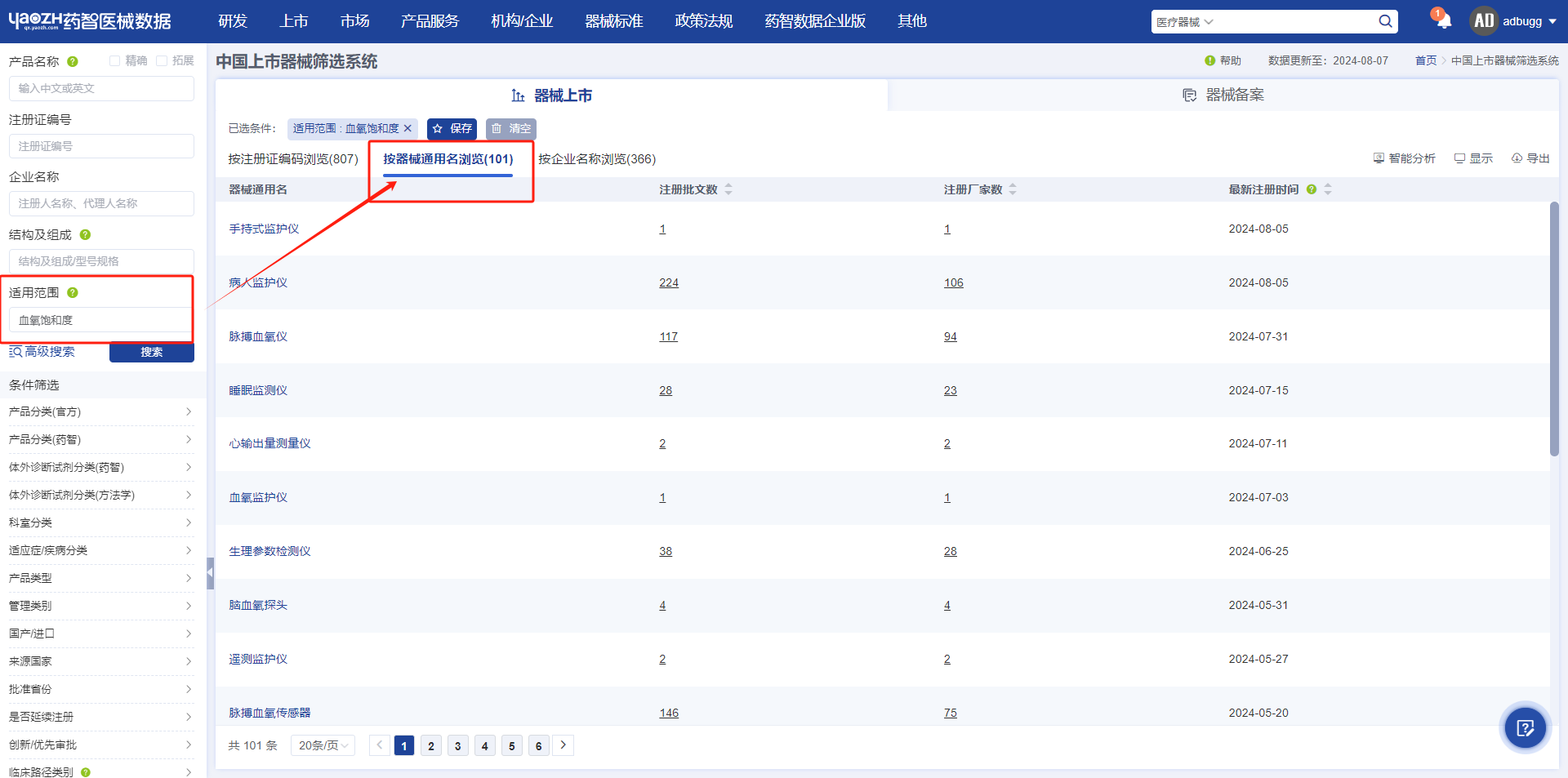Click the 导出 export icon
The height and width of the screenshot is (778, 1568).
(1517, 158)
